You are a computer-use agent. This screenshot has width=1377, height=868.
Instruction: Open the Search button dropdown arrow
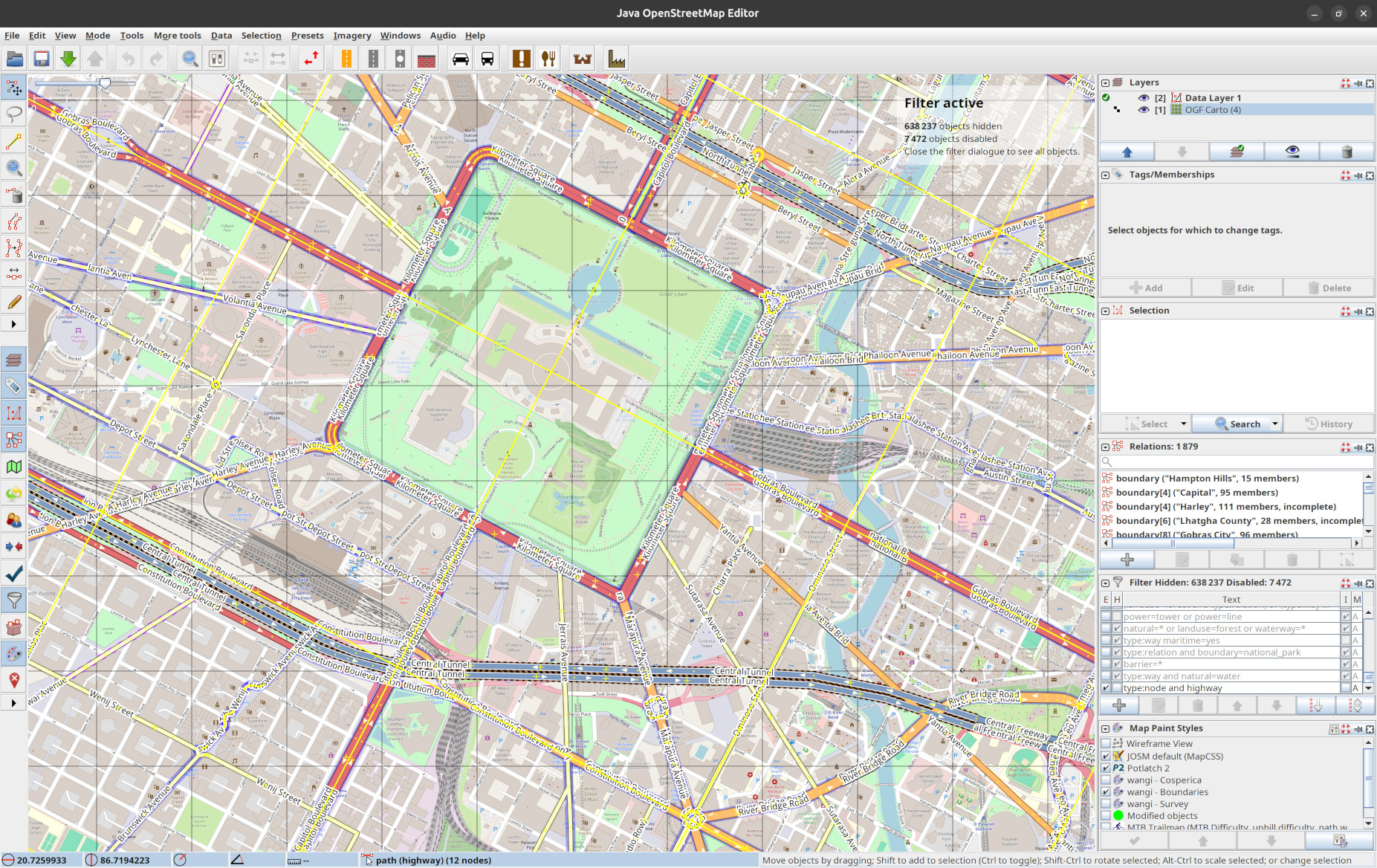pyautogui.click(x=1275, y=424)
